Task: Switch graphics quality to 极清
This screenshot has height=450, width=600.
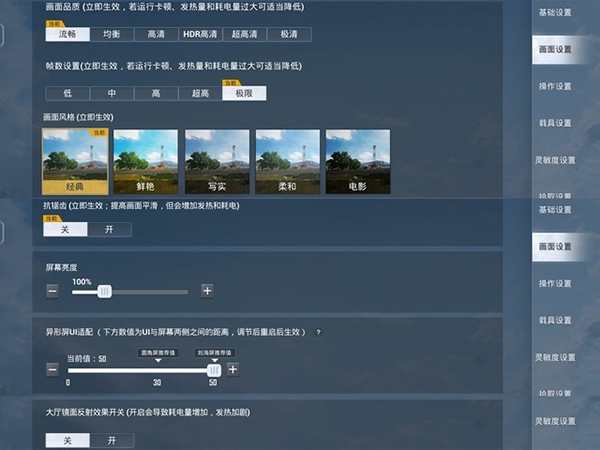Action: (x=289, y=34)
